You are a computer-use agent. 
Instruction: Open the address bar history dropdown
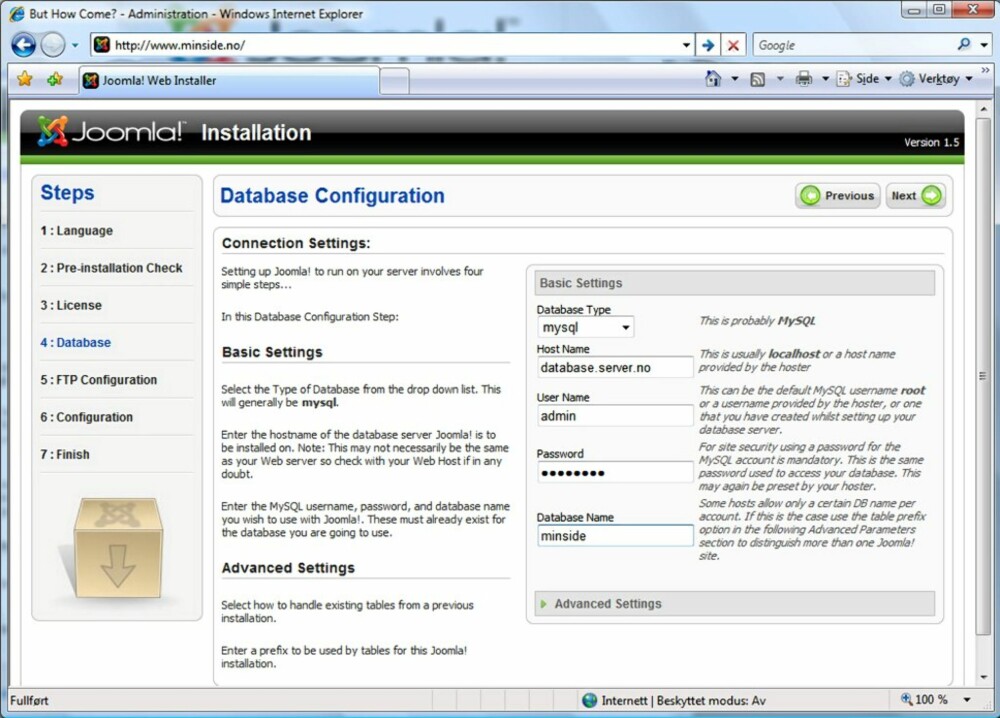click(686, 45)
